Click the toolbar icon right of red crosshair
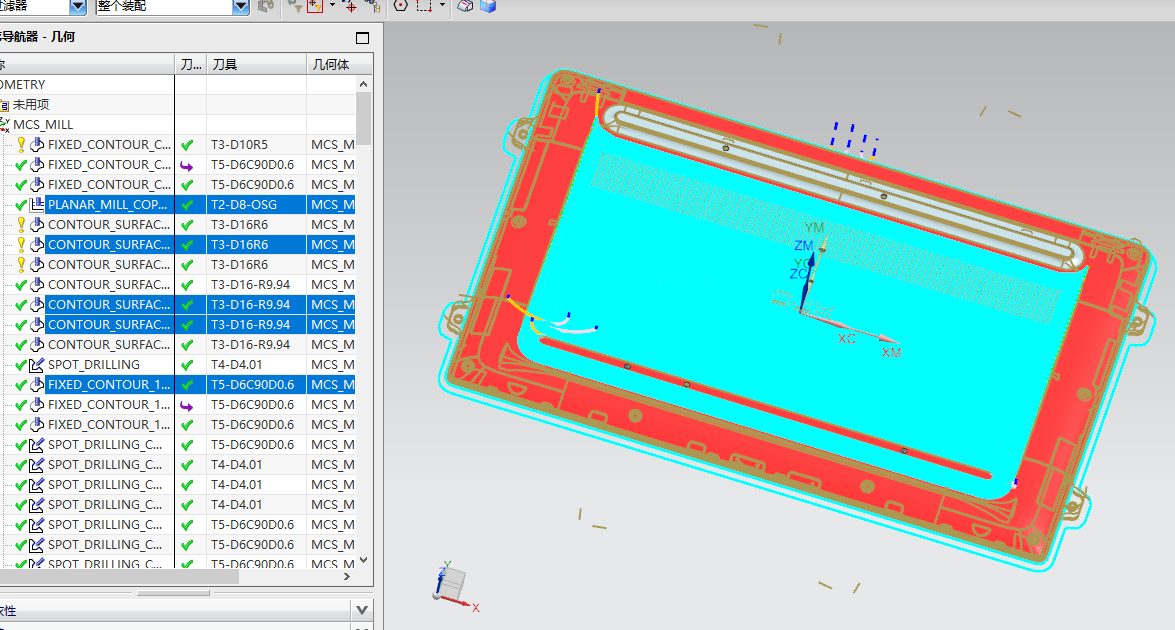Screen dimensions: 1175x630 [372, 6]
